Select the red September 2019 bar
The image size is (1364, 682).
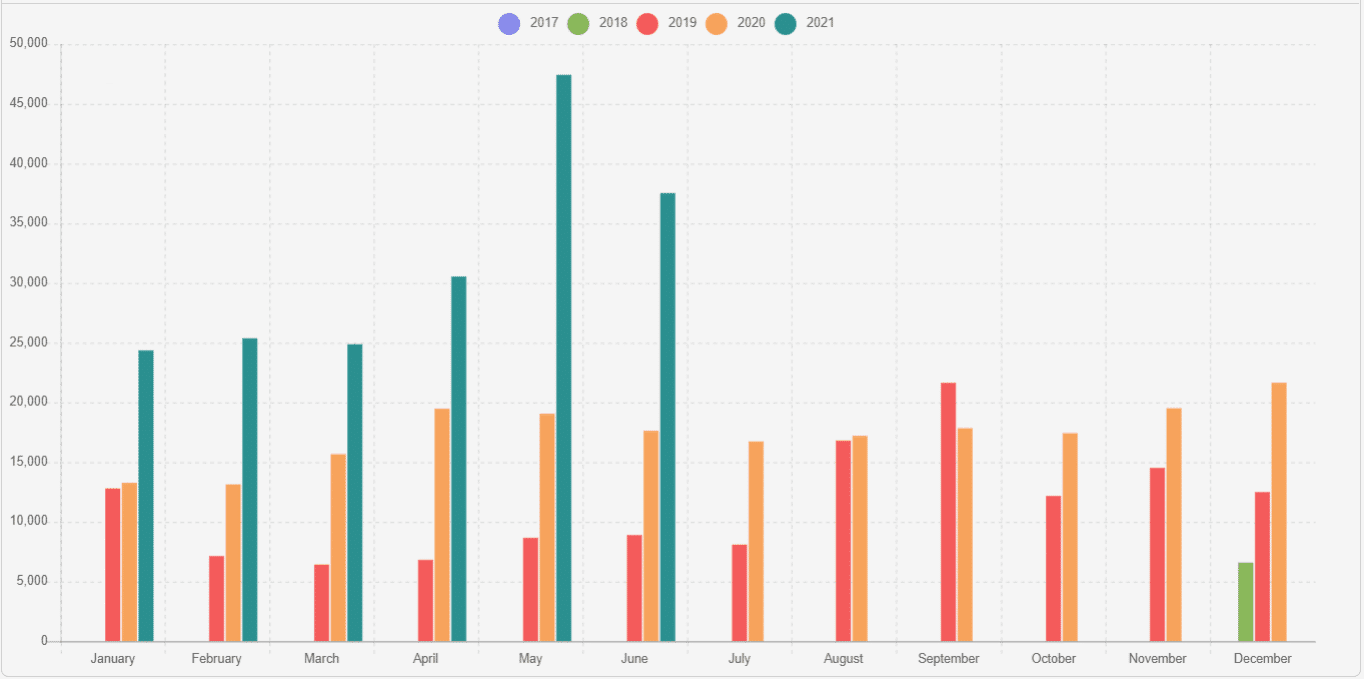click(948, 512)
